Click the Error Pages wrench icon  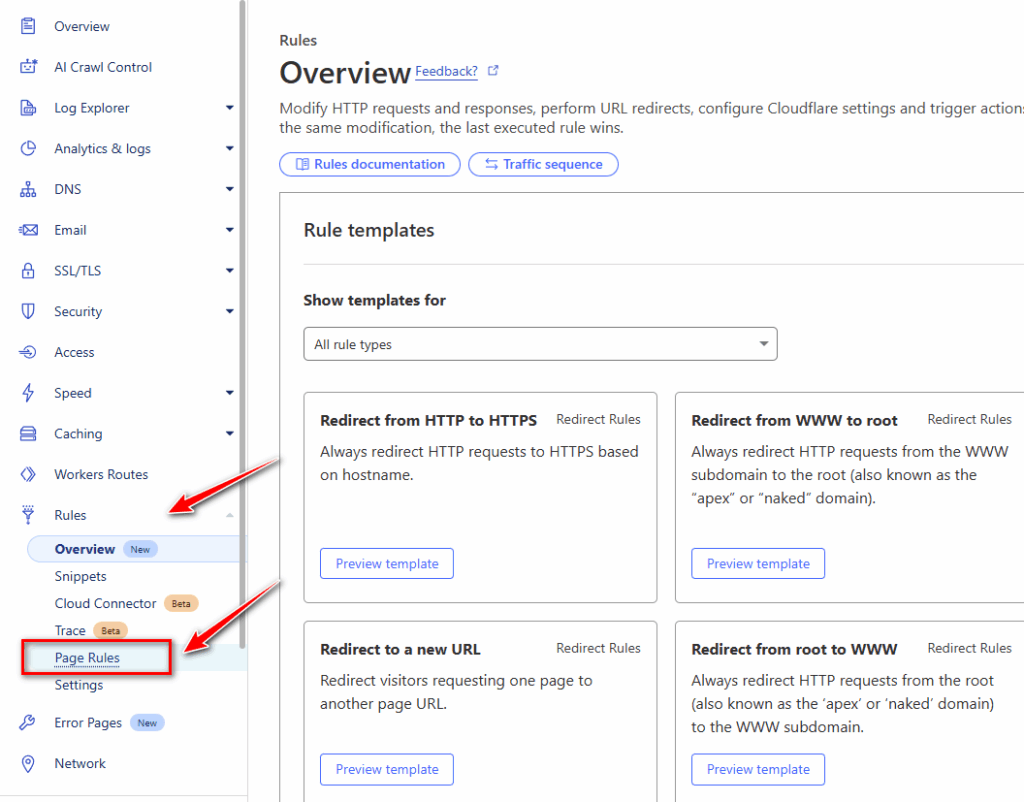[x=29, y=723]
